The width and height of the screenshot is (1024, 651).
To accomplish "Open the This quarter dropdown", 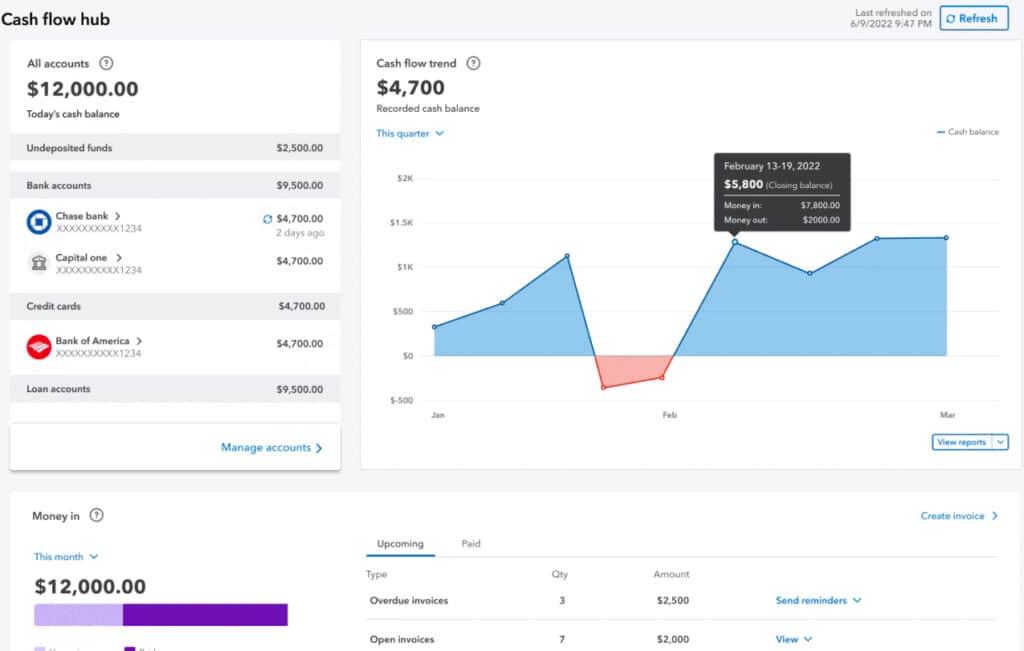I will 409,133.
